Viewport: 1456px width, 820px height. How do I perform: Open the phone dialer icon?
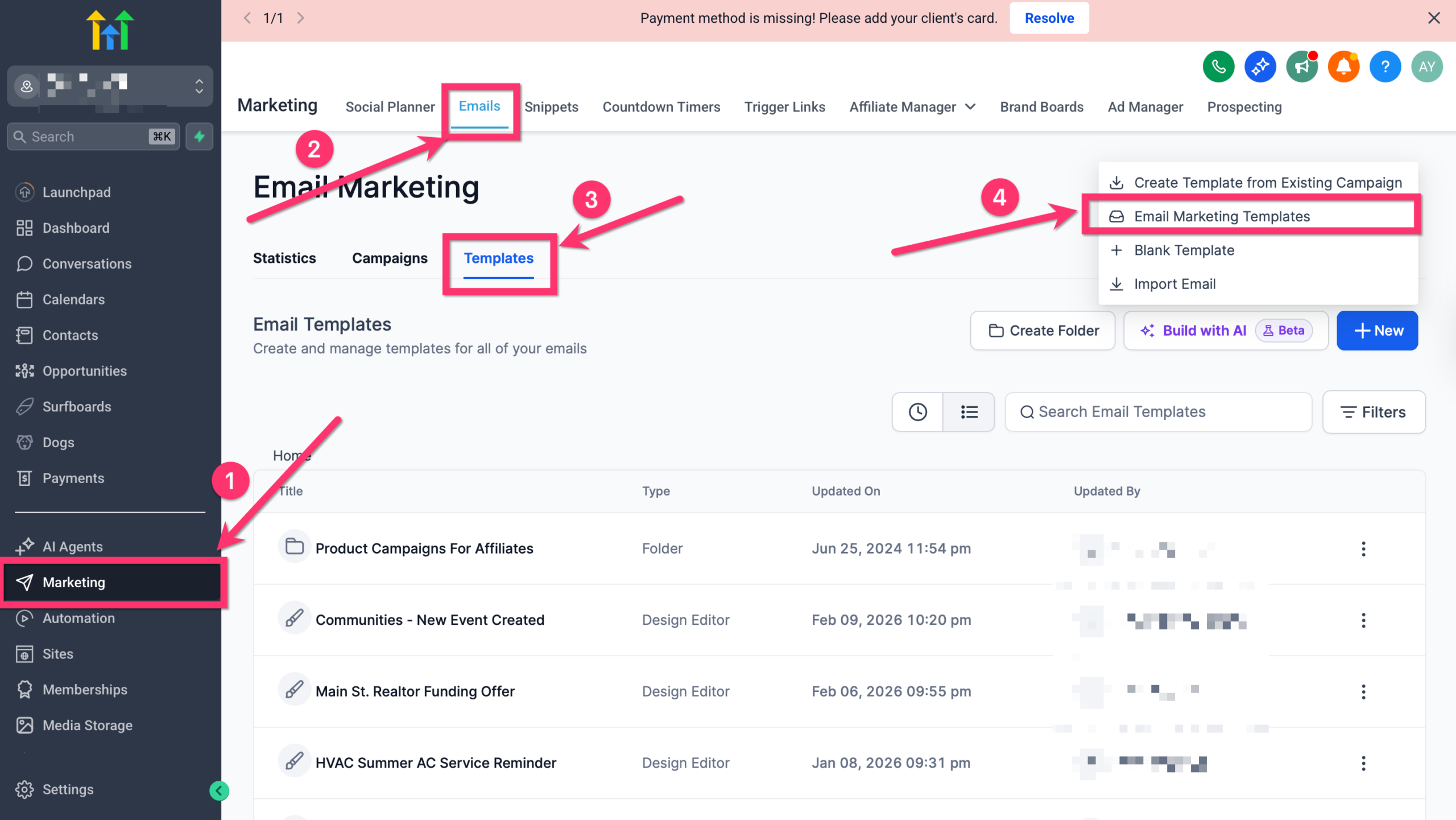1218,66
